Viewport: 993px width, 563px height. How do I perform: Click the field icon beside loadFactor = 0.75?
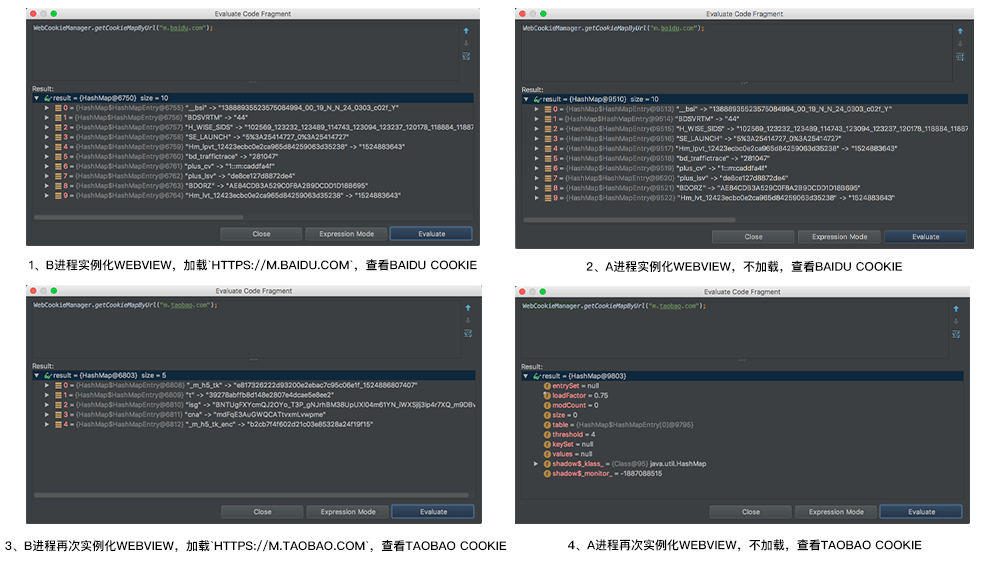point(547,395)
